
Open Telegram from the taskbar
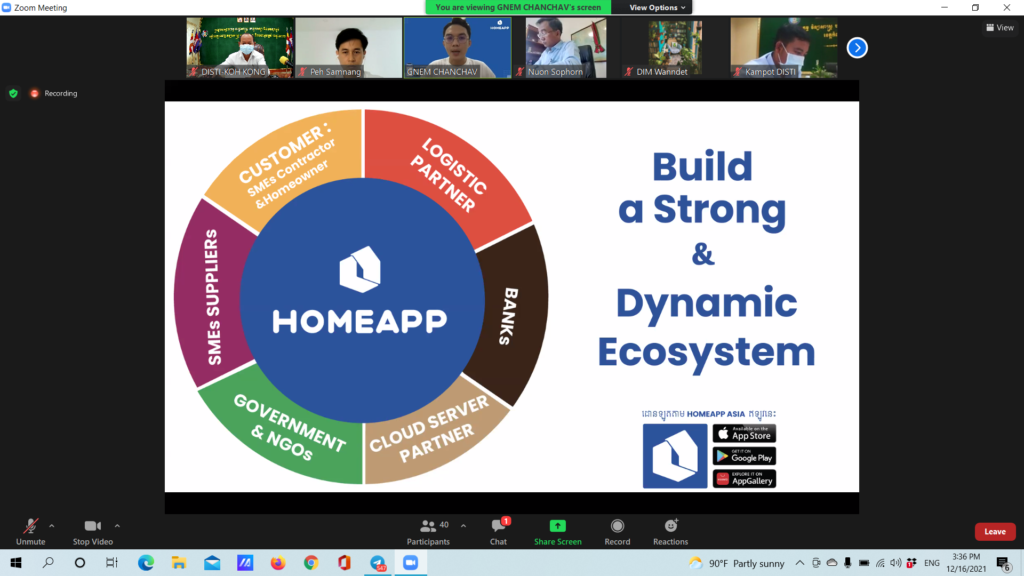[377, 563]
